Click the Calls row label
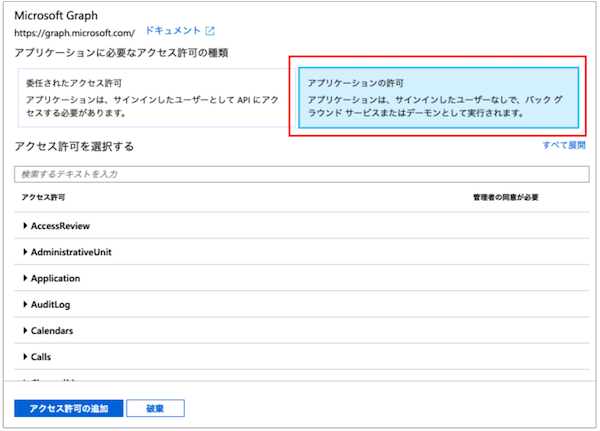The height and width of the screenshot is (431, 600). pos(41,357)
